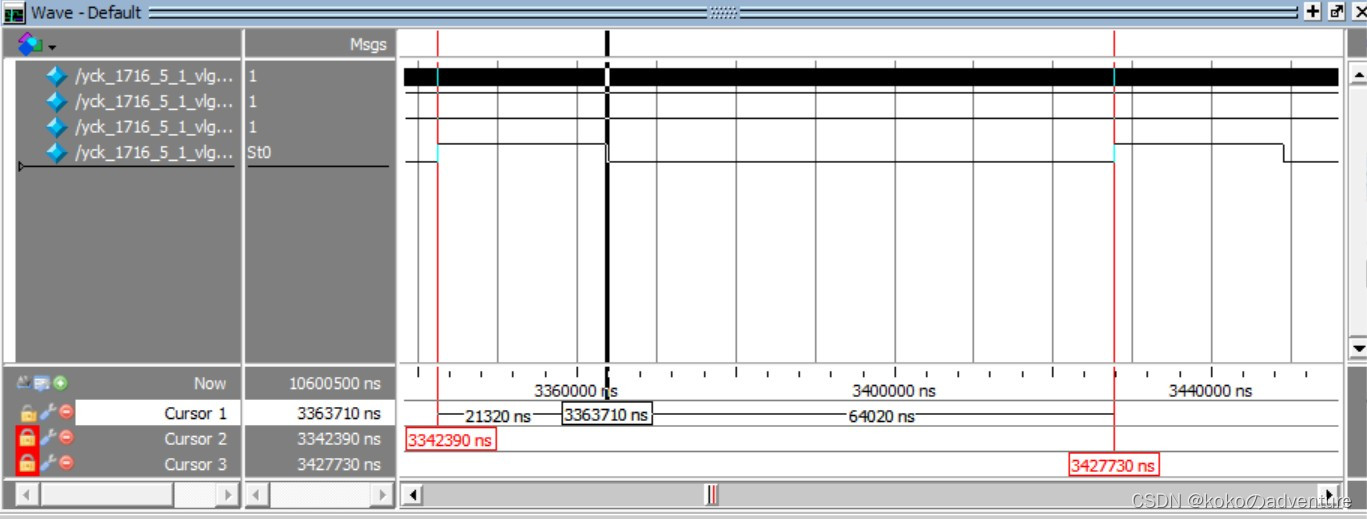The height and width of the screenshot is (519, 1367).
Task: Select the Cursor 3 label
Action: coord(196,464)
